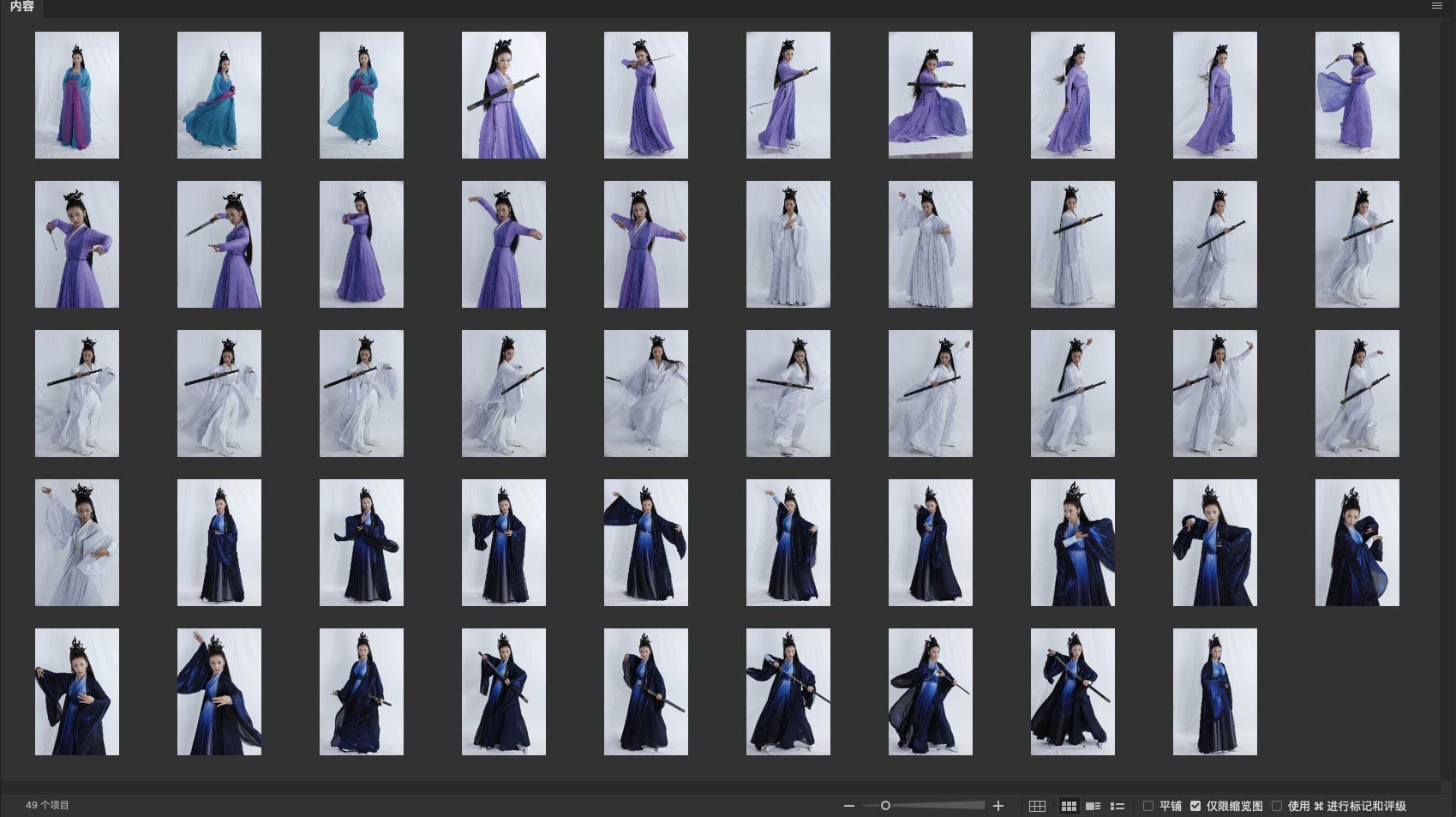
Task: Select white robe spinning thumbnail with hair flying
Action: click(646, 393)
